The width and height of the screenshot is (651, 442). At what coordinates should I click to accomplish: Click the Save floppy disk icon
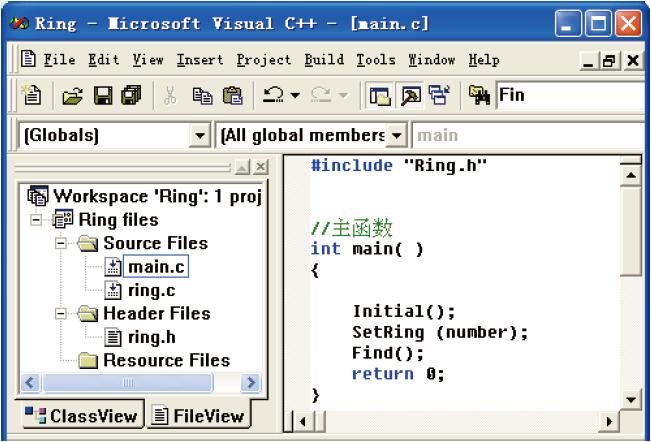[103, 95]
